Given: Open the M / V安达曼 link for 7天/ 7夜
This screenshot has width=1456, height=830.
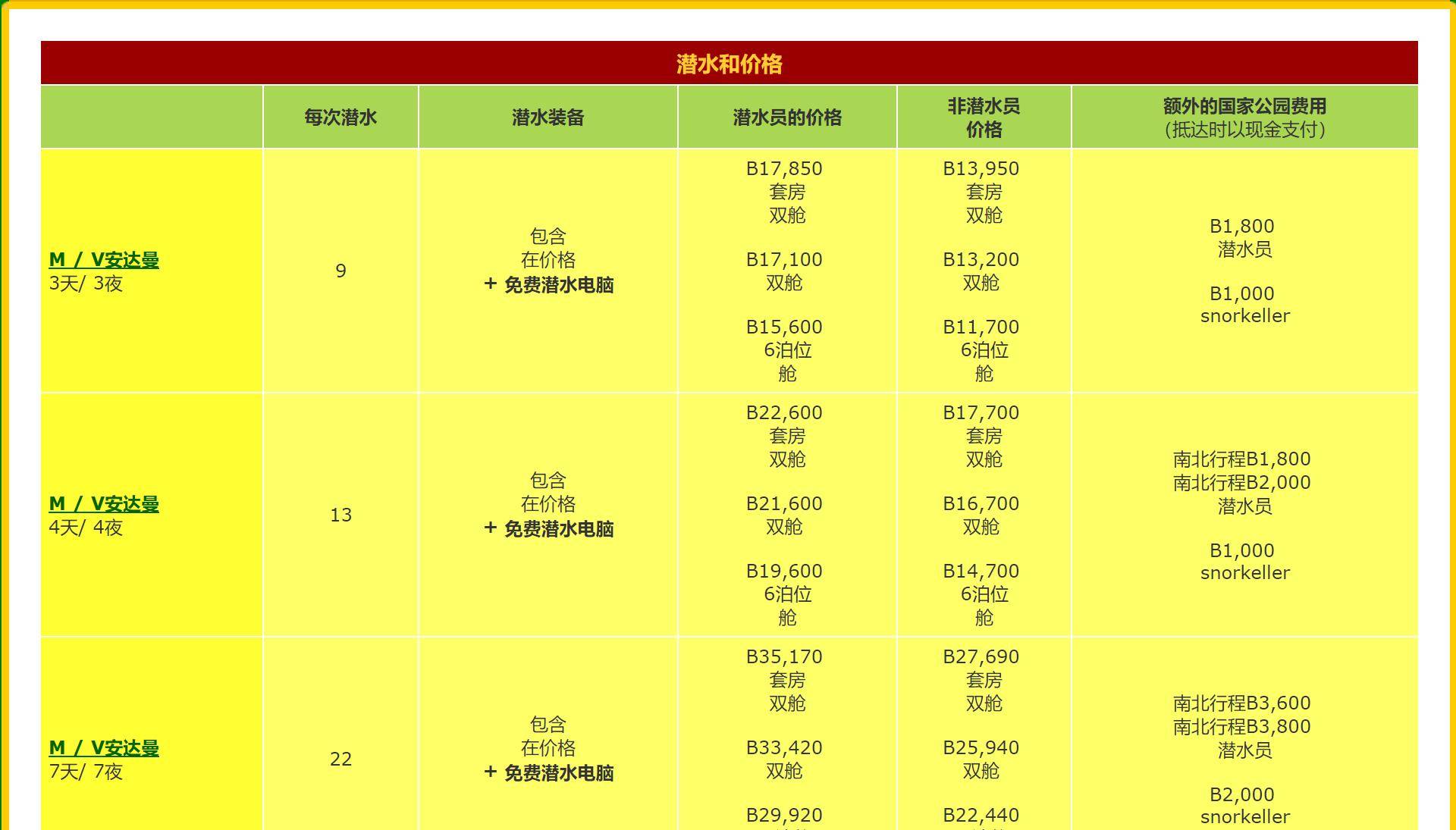Looking at the screenshot, I should (104, 748).
